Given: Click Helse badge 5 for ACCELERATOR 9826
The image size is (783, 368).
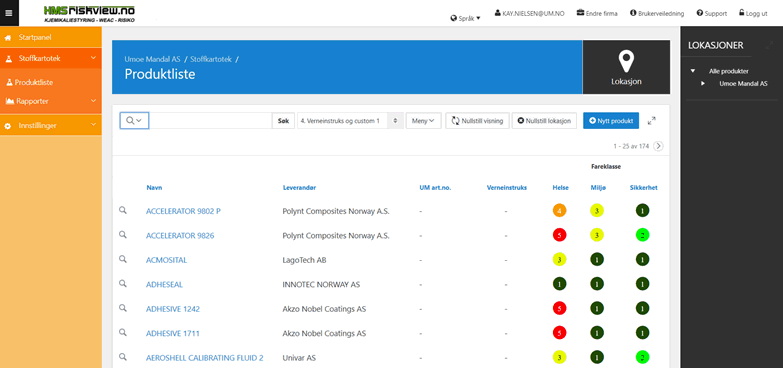Looking at the screenshot, I should coord(559,235).
